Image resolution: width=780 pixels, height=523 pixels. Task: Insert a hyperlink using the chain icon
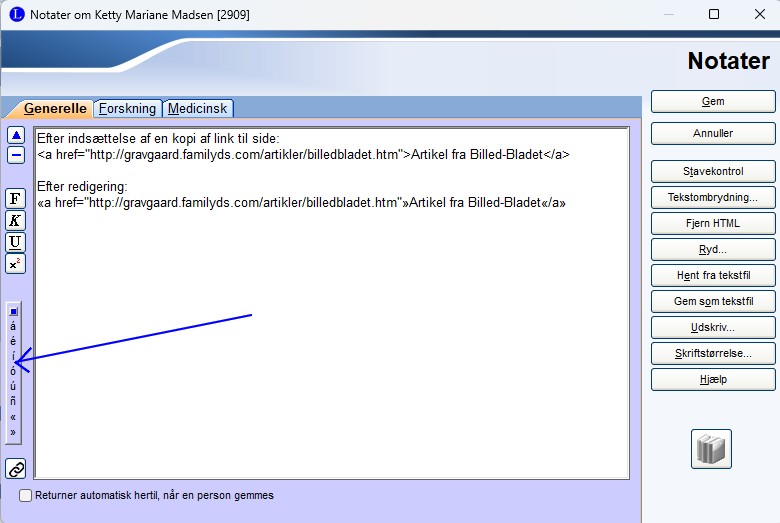(15, 468)
